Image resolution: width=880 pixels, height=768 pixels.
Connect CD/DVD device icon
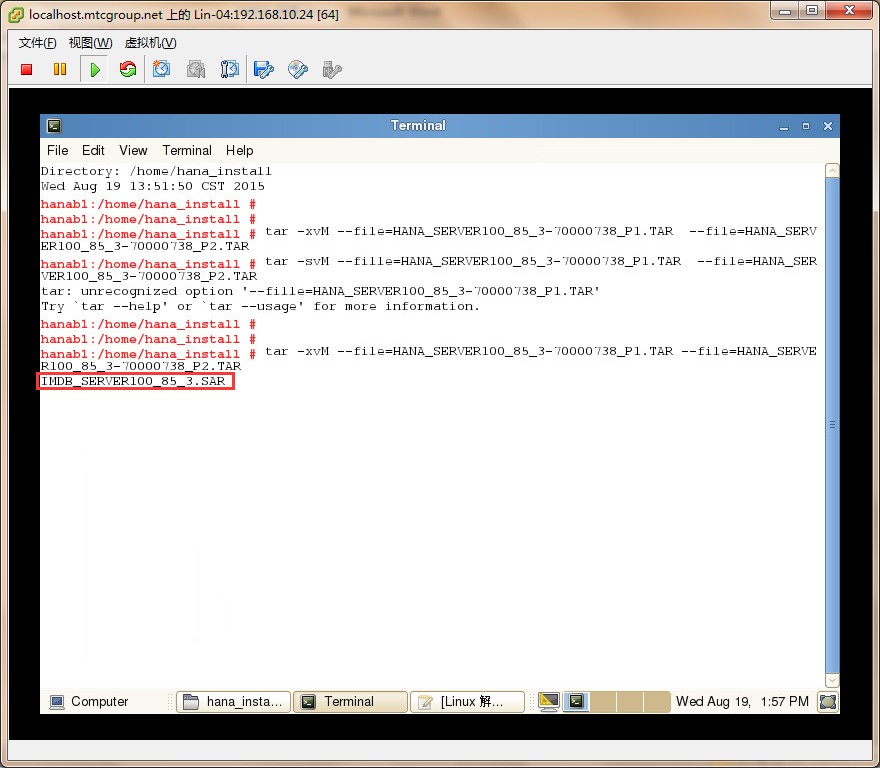[298, 69]
